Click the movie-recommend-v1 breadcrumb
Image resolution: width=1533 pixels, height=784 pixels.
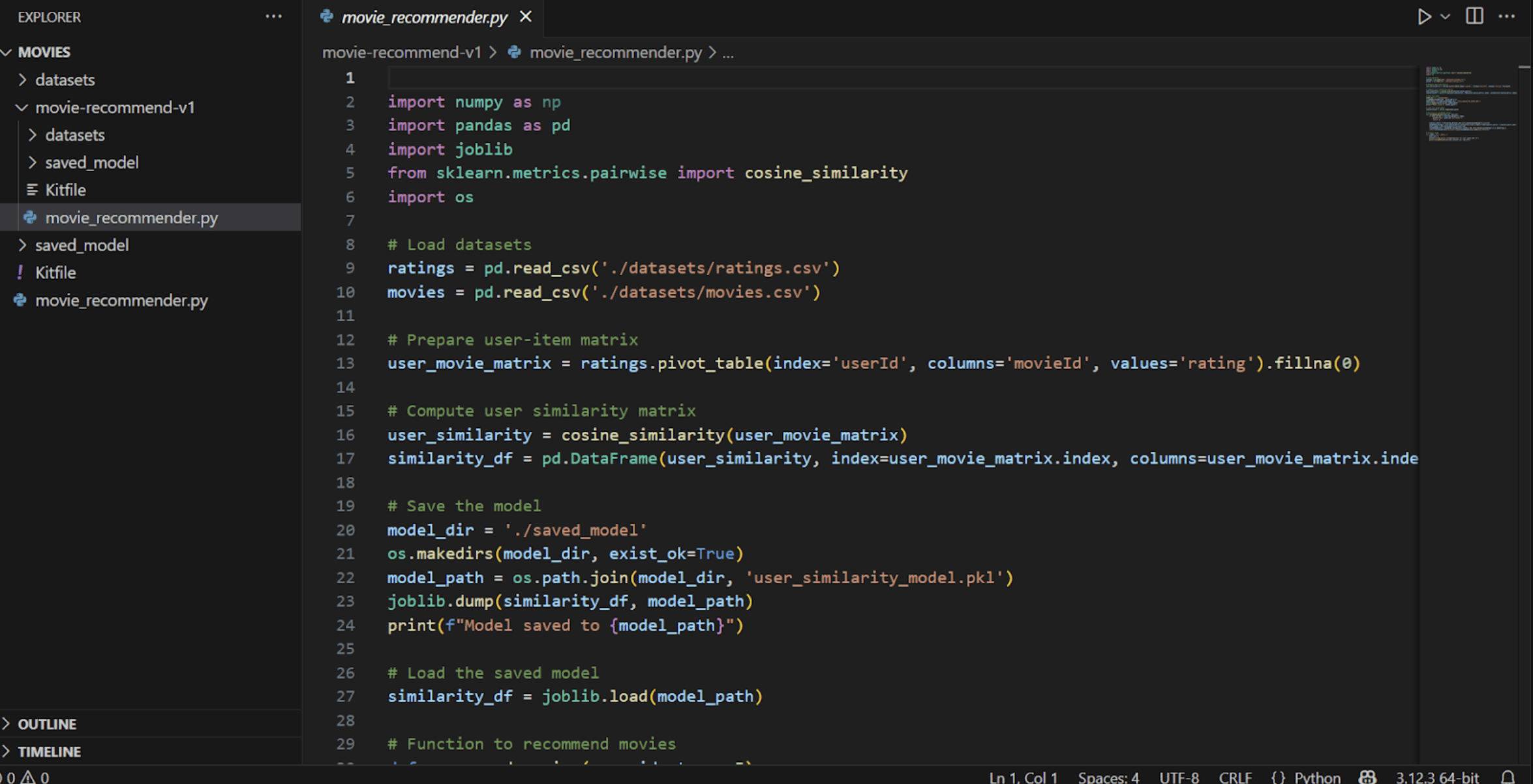point(401,52)
